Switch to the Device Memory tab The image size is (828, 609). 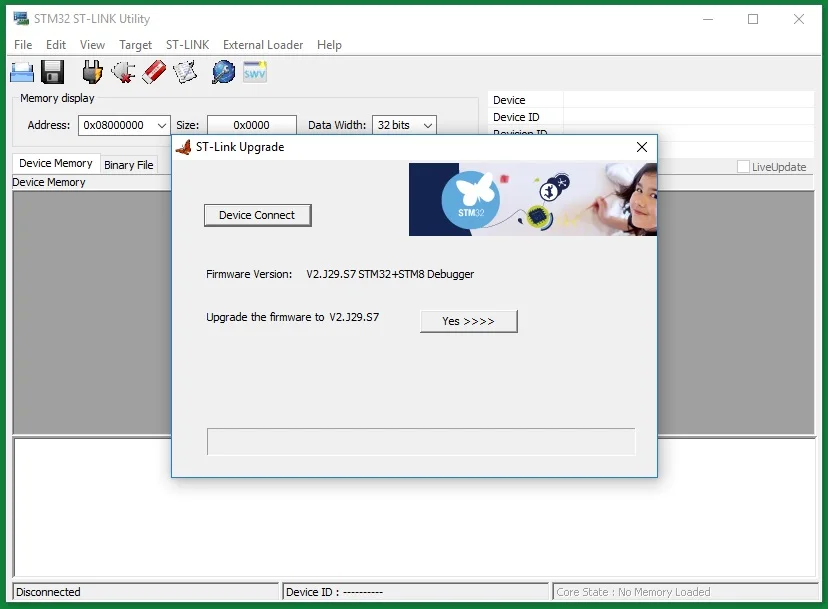(x=56, y=164)
